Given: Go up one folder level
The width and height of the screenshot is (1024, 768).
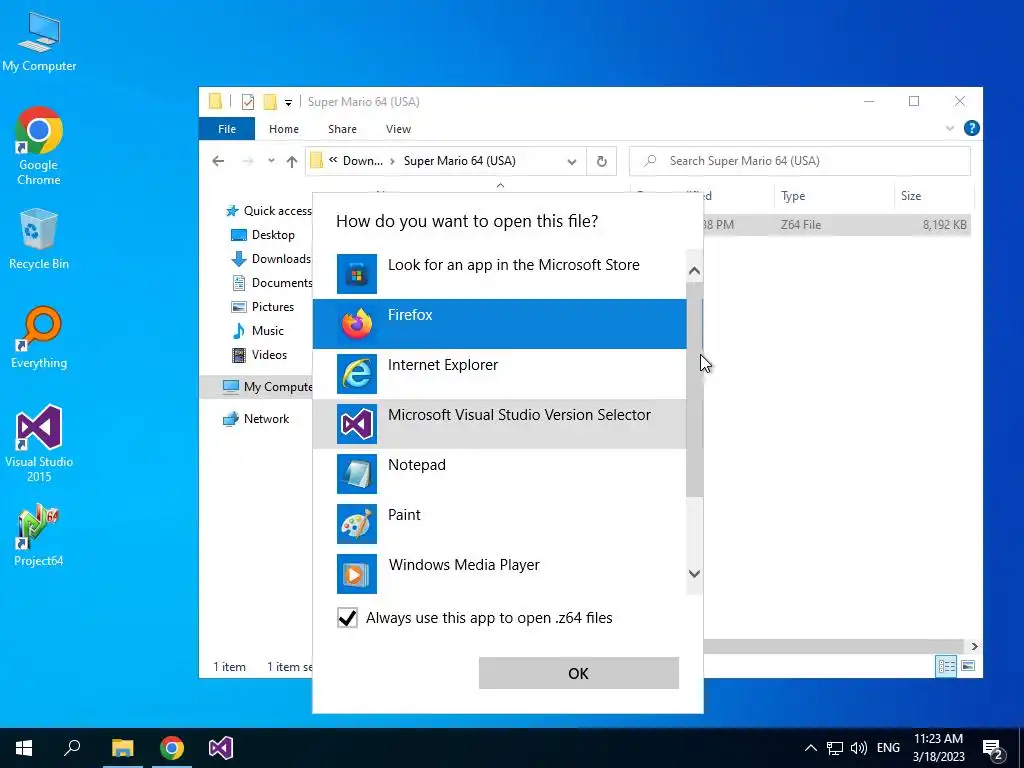Looking at the screenshot, I should (x=292, y=161).
